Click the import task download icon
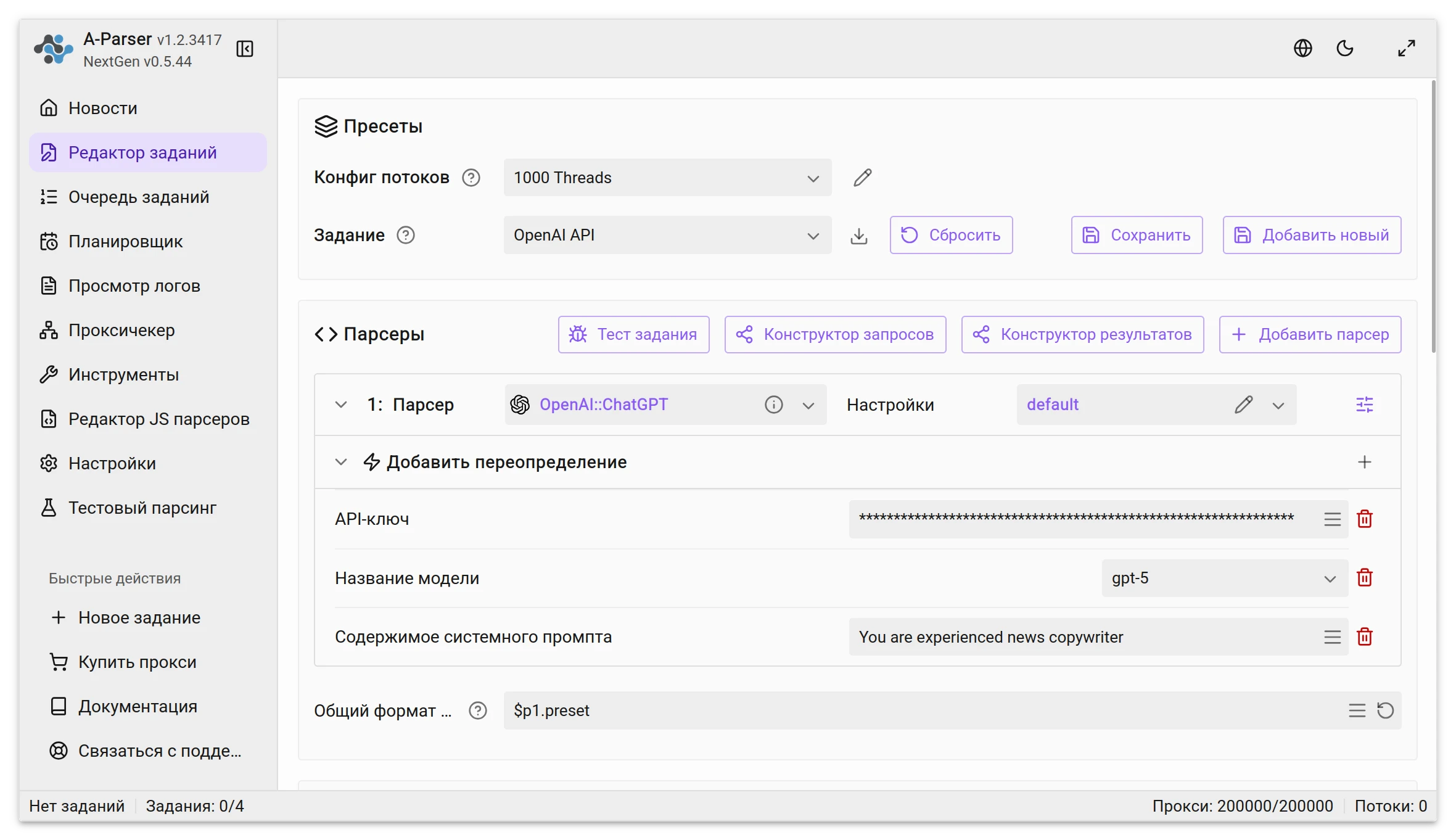 [859, 236]
